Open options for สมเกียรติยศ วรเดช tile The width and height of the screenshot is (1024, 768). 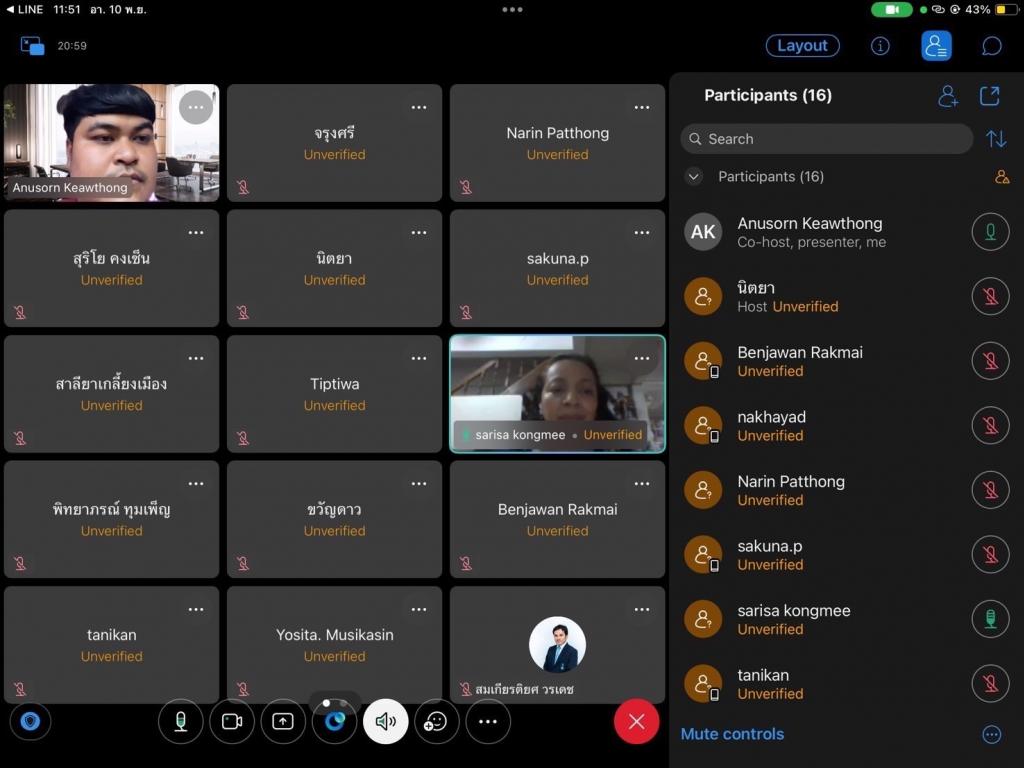tap(642, 609)
